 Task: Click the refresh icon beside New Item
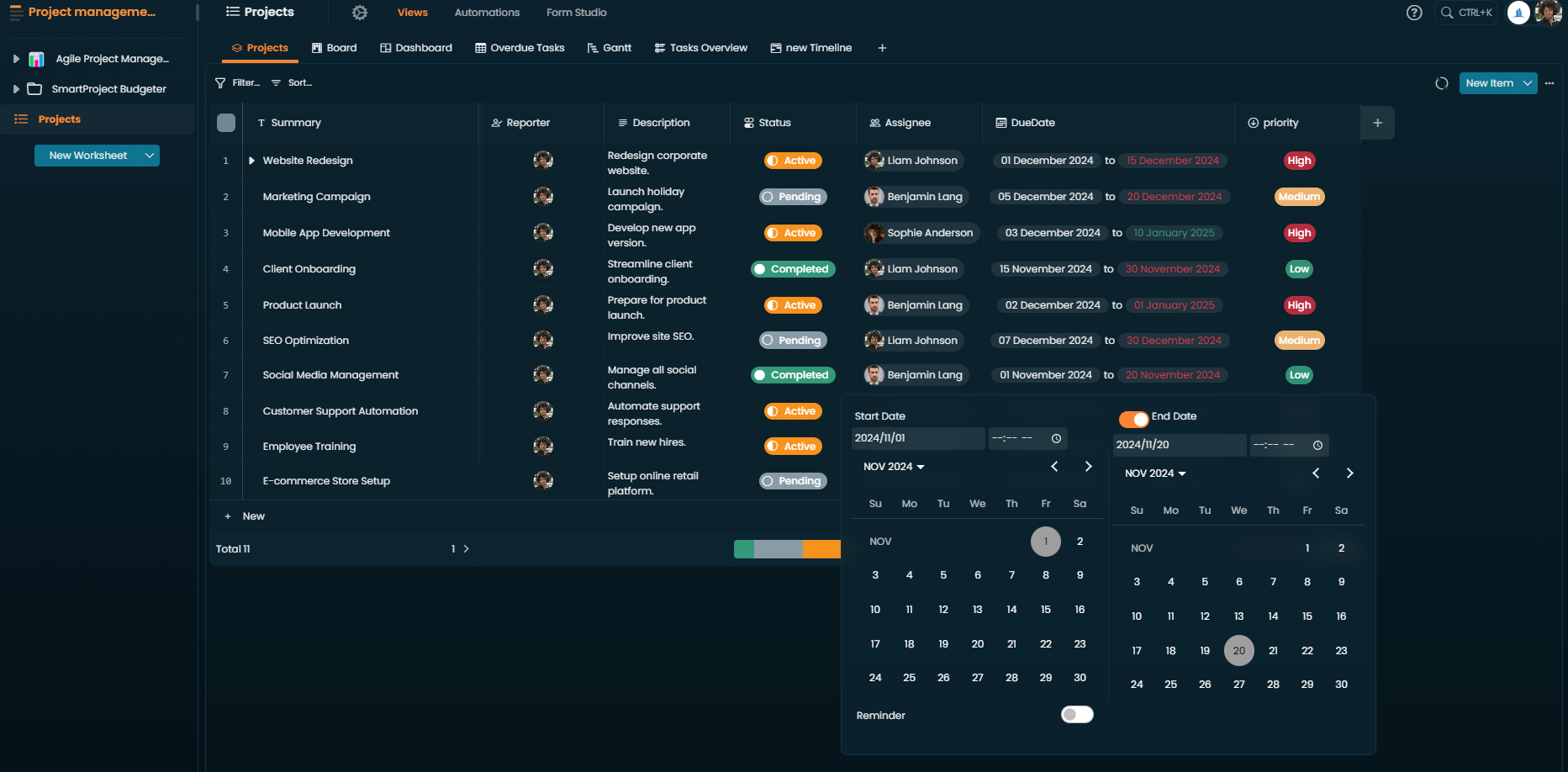[x=1442, y=83]
